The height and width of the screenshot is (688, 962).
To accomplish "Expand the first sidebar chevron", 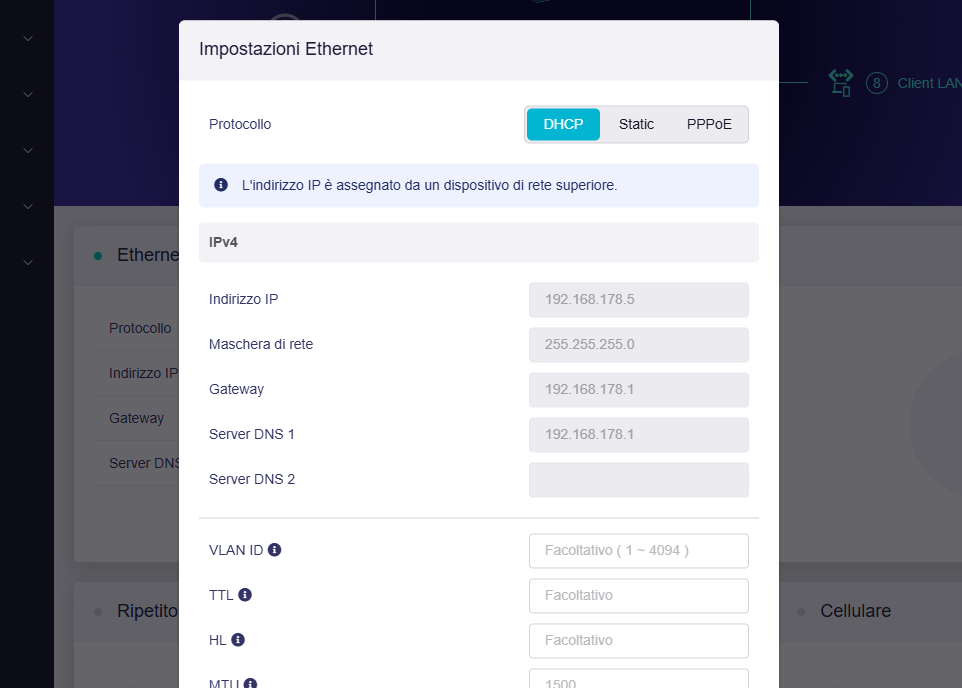I will coord(28,39).
